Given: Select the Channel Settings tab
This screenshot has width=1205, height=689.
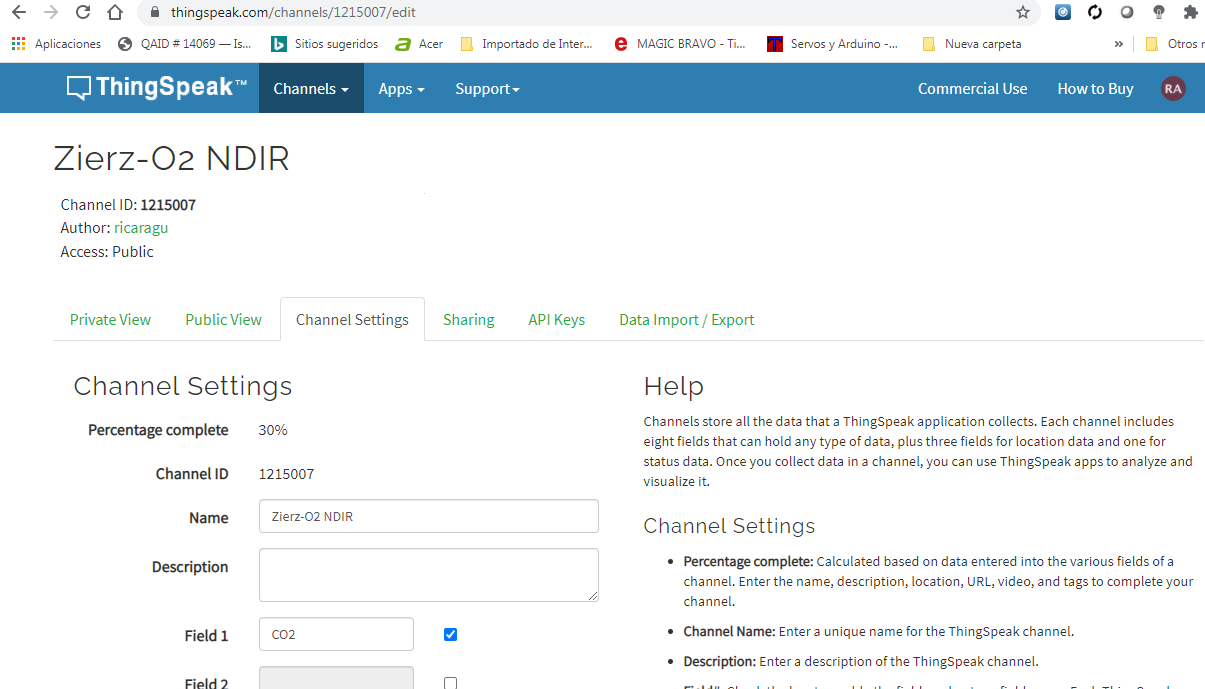Looking at the screenshot, I should point(352,320).
